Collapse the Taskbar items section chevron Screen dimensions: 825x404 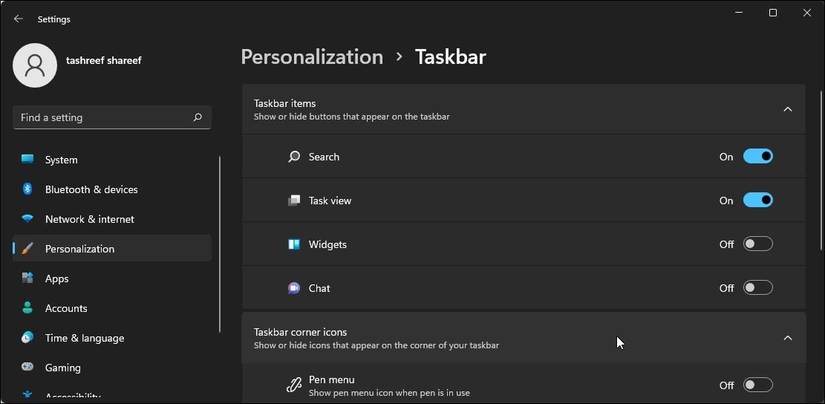pyautogui.click(x=788, y=109)
